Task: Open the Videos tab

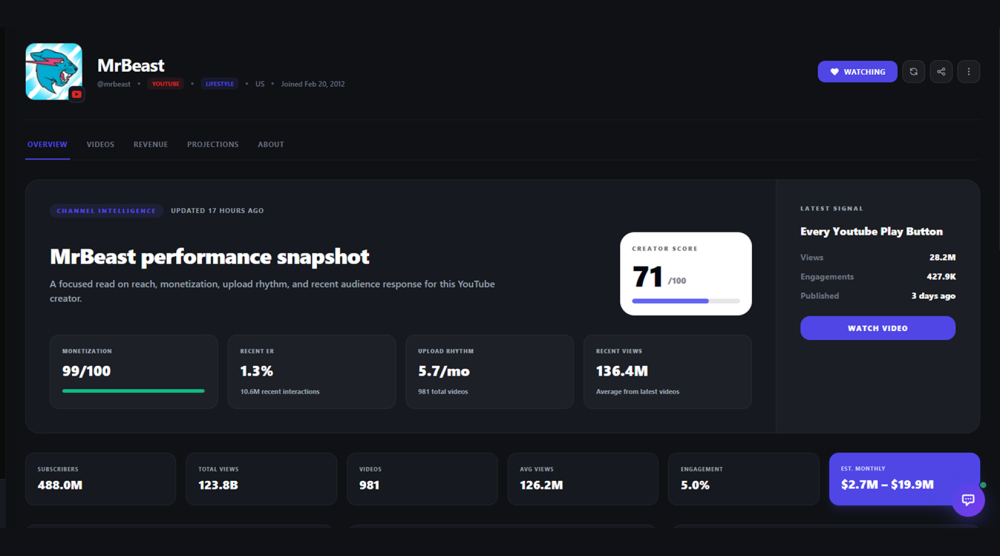Action: 100,145
